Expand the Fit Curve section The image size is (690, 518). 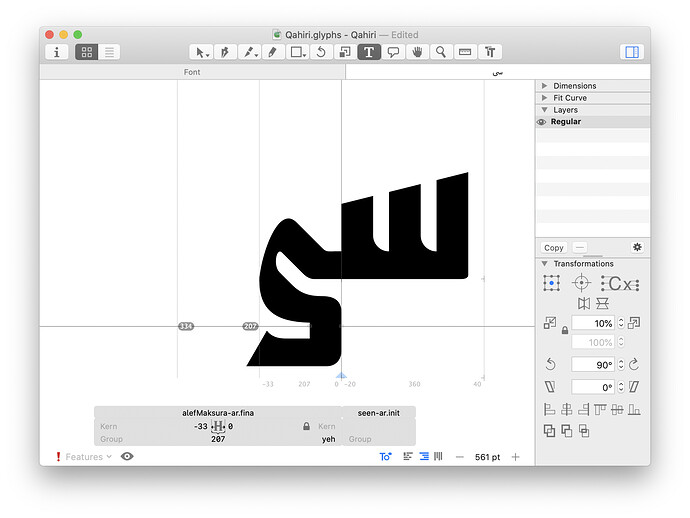pyautogui.click(x=545, y=98)
